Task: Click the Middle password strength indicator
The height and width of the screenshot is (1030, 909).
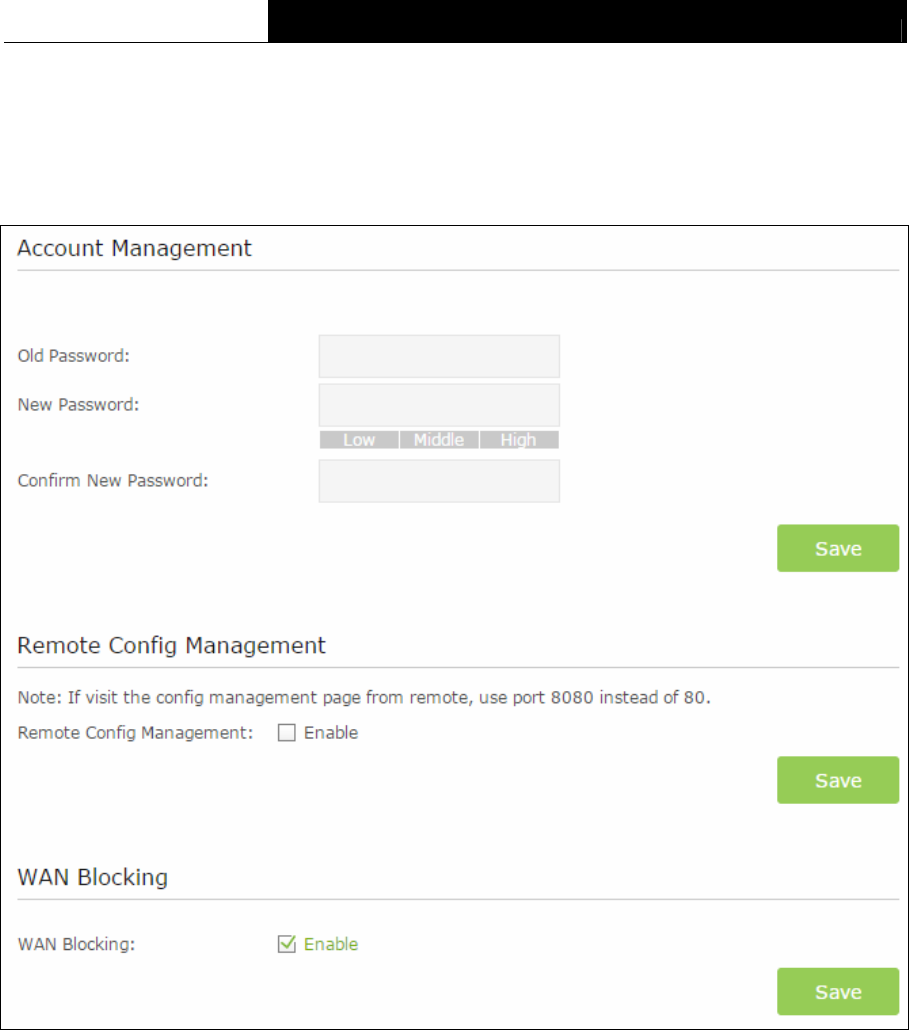Action: click(x=439, y=439)
